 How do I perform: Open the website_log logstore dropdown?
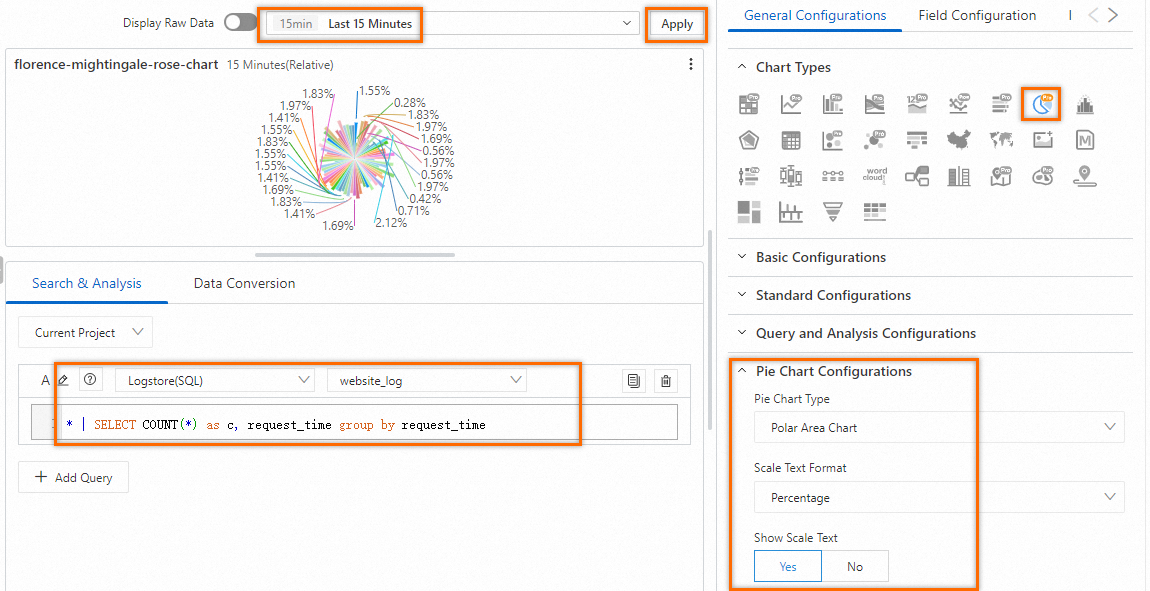point(427,381)
